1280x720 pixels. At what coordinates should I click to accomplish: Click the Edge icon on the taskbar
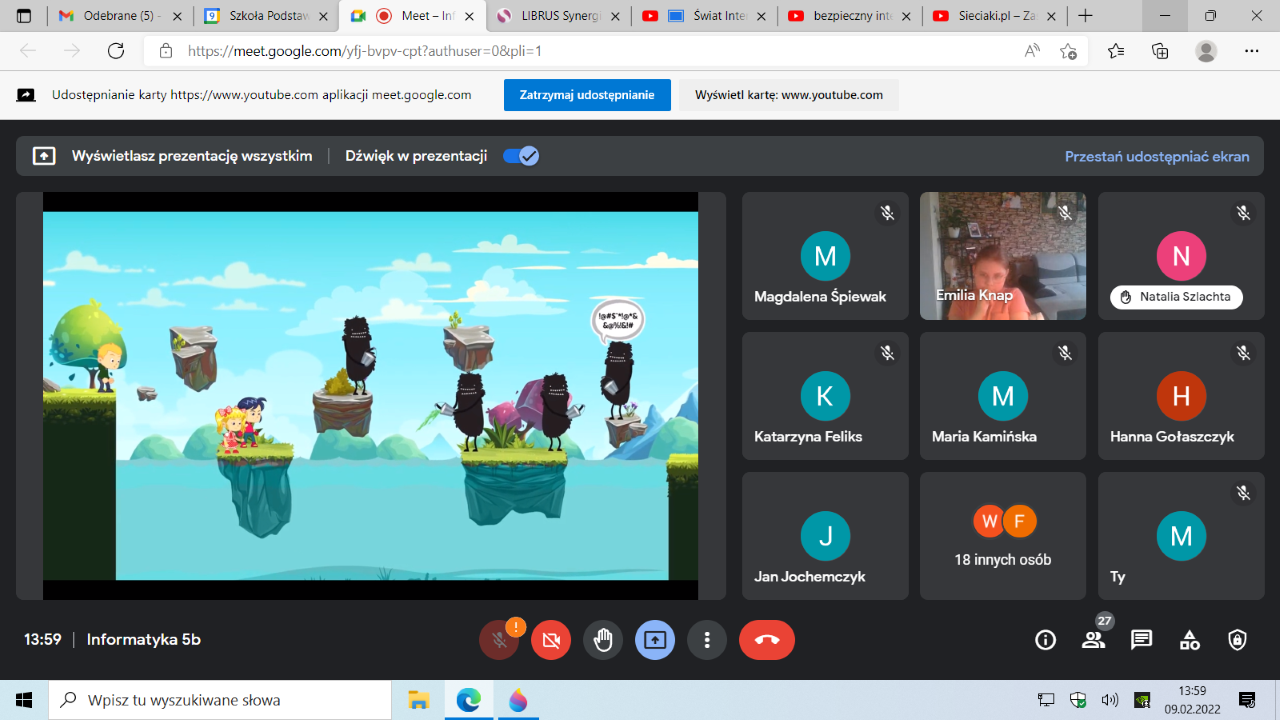tap(468, 700)
